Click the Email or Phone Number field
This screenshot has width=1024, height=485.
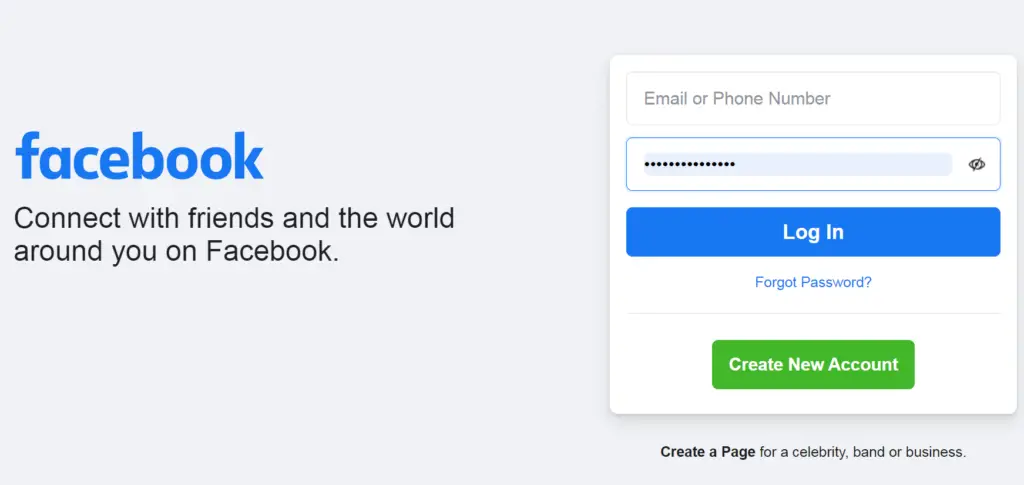click(x=812, y=99)
